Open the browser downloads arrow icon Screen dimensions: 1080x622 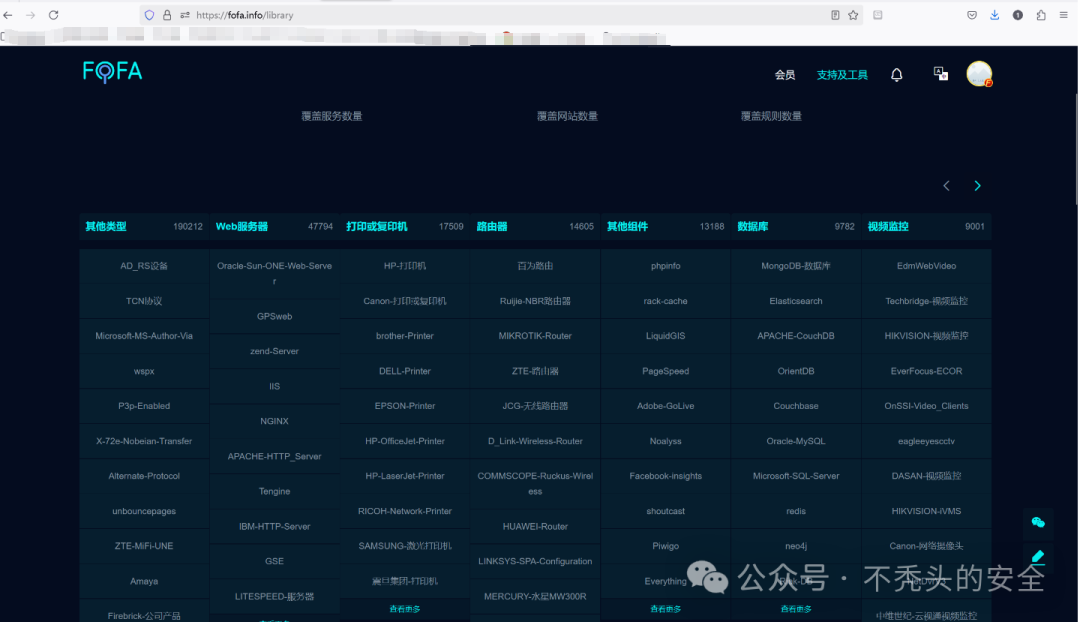pos(995,15)
